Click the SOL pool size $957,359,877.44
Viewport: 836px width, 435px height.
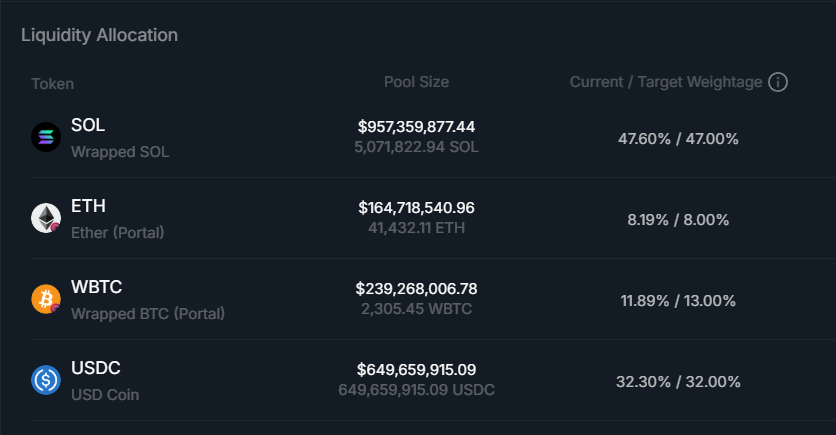point(416,127)
